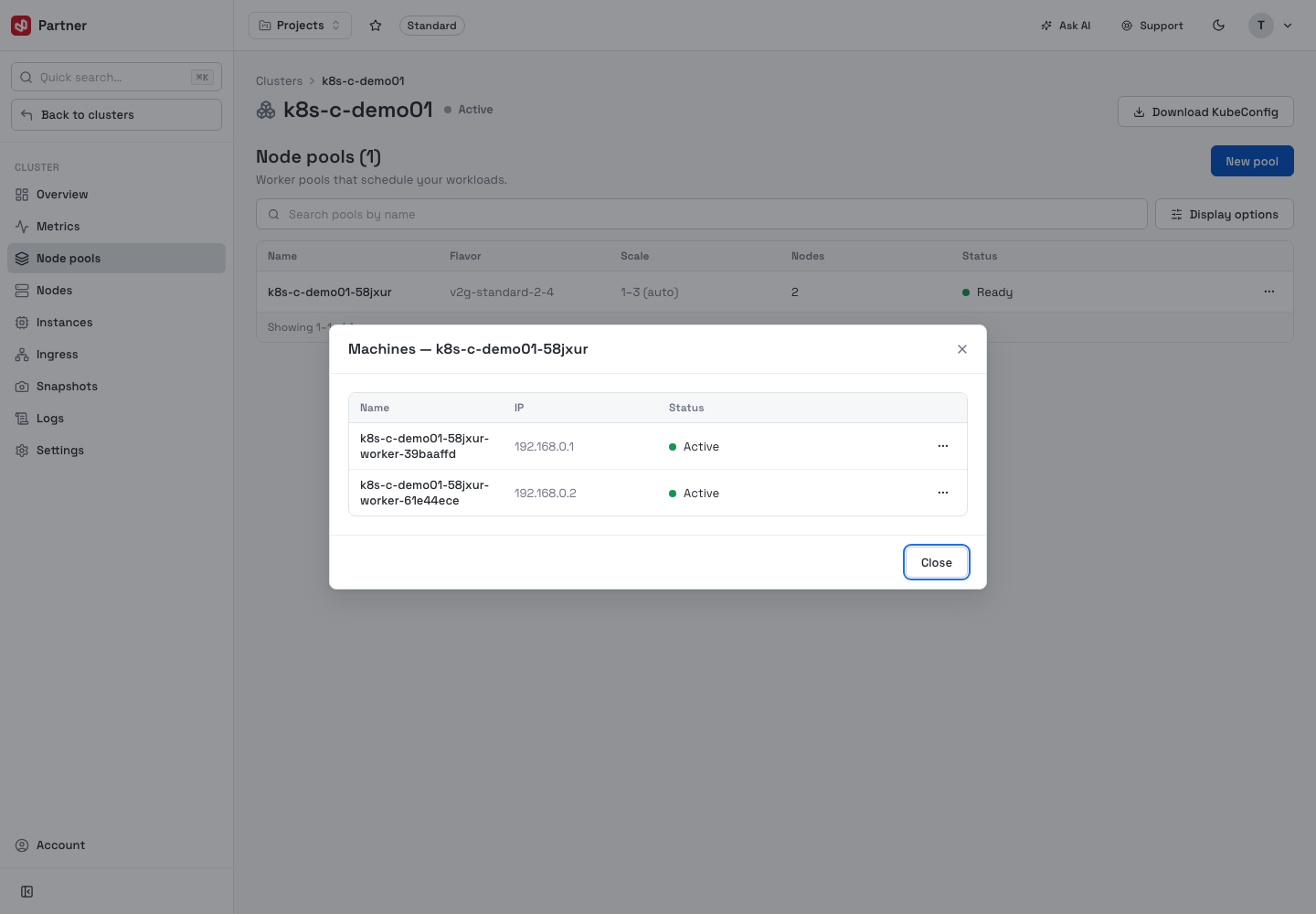Click the Ready status cell
This screenshot has height=914, width=1316.
pos(987,292)
